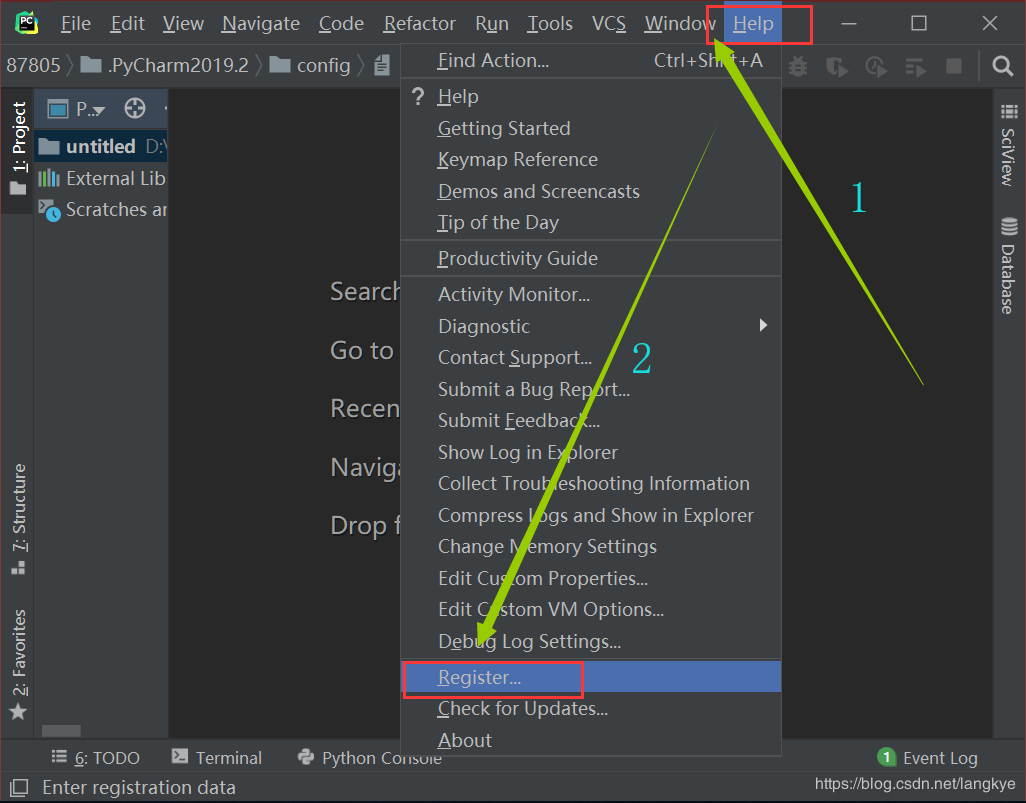1026x803 pixels.
Task: Select Edit Custom VM Options entry
Action: 591,609
